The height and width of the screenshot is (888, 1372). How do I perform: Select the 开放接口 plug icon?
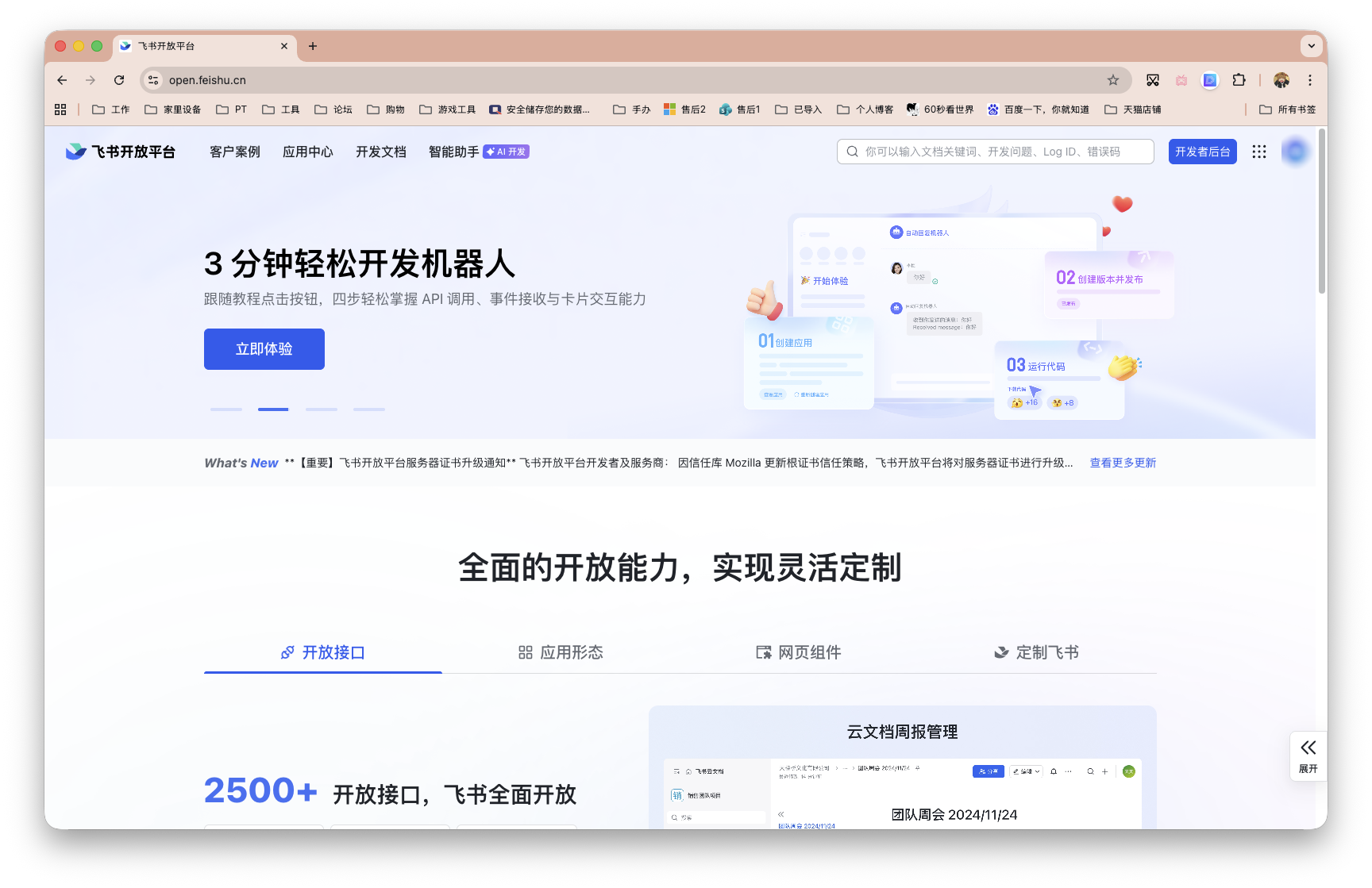287,652
